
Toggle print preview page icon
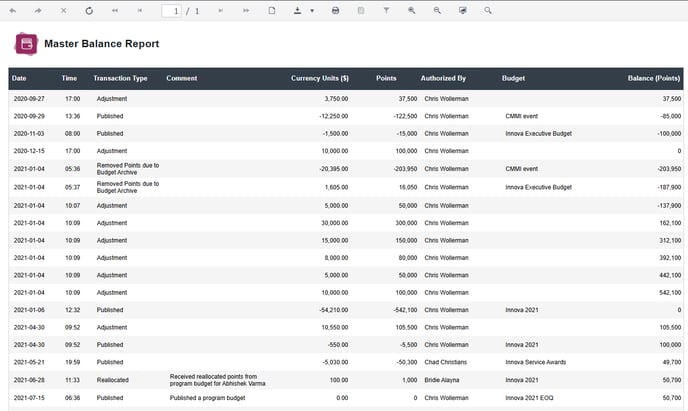(272, 11)
